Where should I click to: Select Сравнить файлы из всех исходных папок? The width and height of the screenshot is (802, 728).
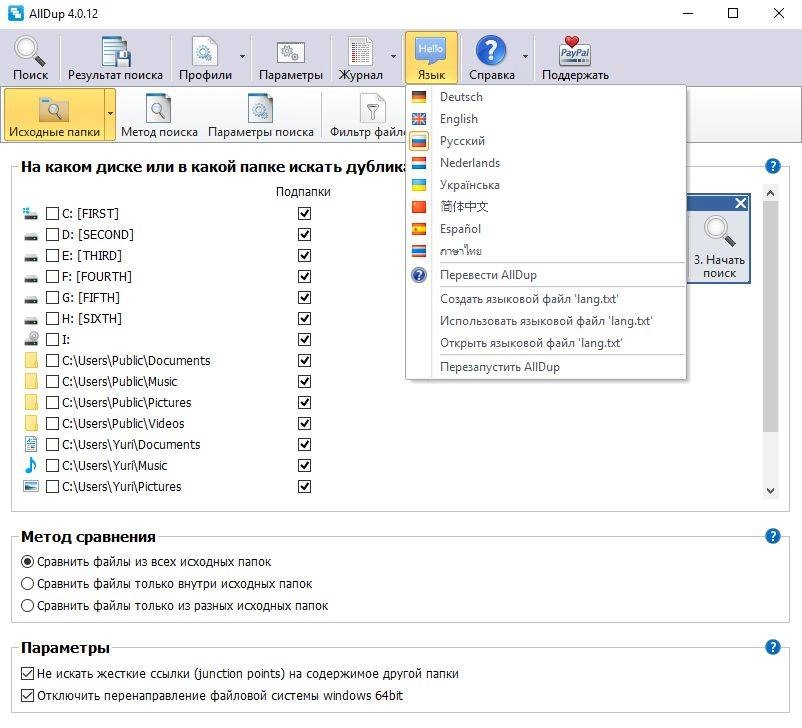pos(28,561)
